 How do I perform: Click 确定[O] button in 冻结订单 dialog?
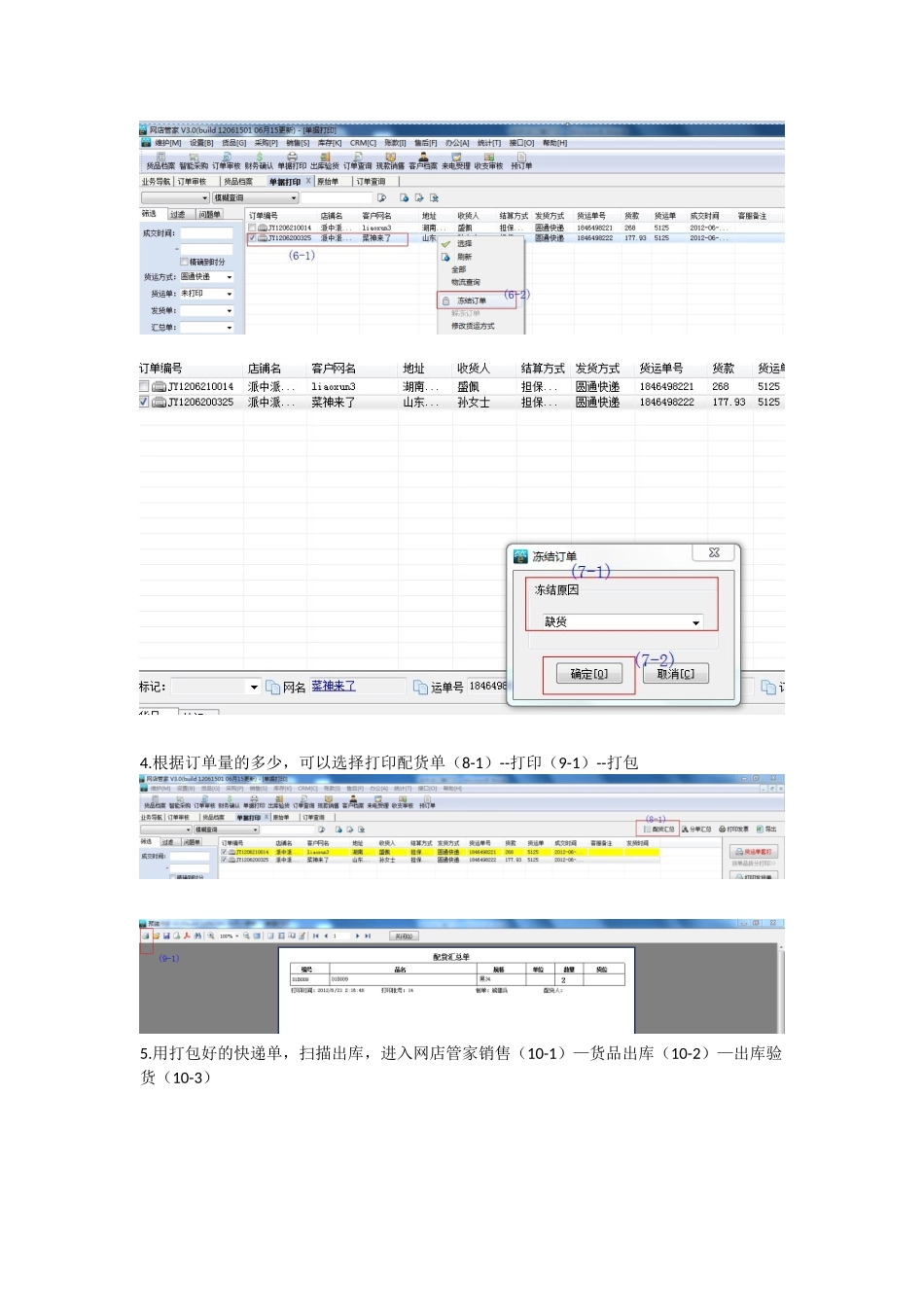point(588,674)
